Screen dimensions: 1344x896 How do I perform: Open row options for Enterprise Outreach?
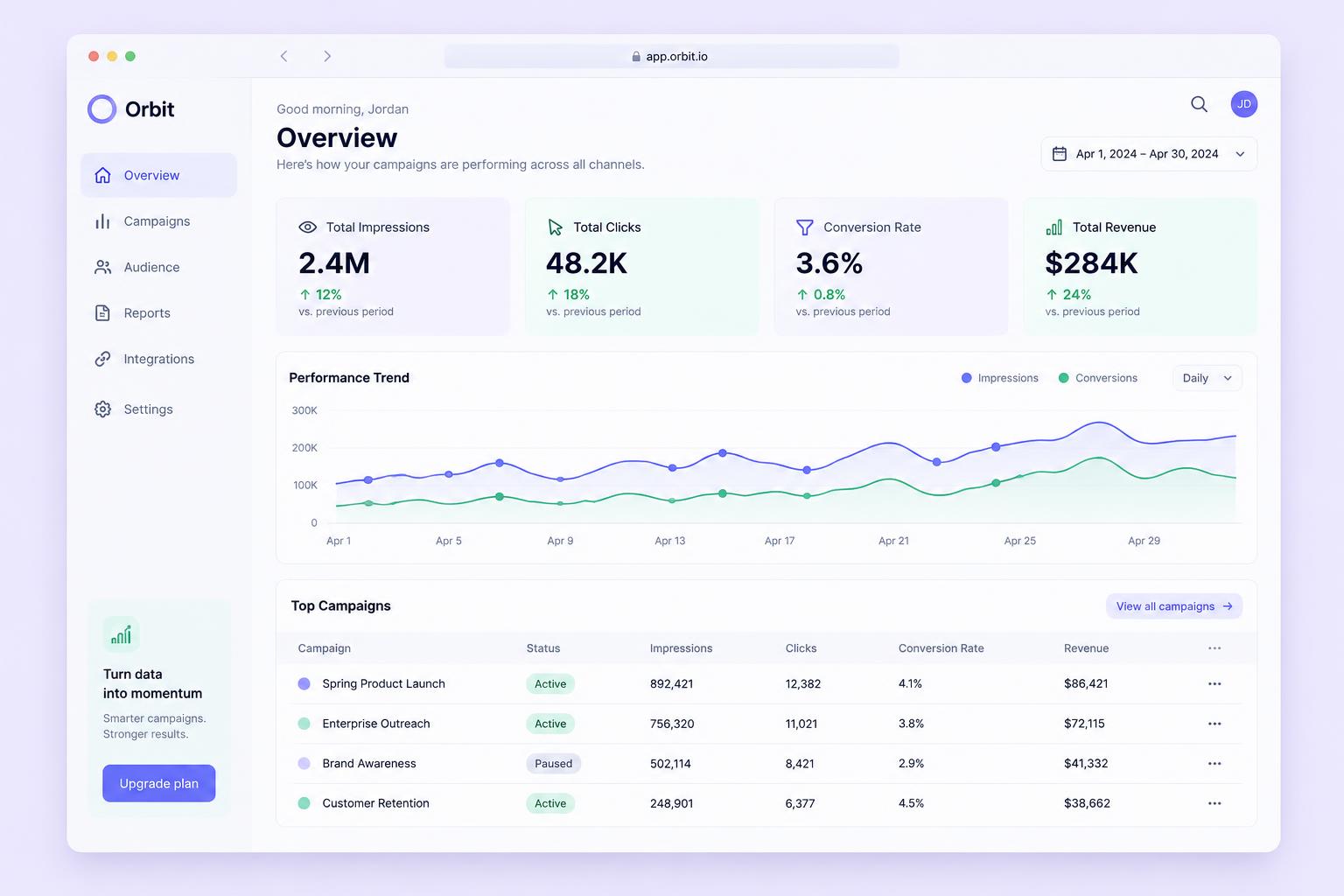(1214, 724)
